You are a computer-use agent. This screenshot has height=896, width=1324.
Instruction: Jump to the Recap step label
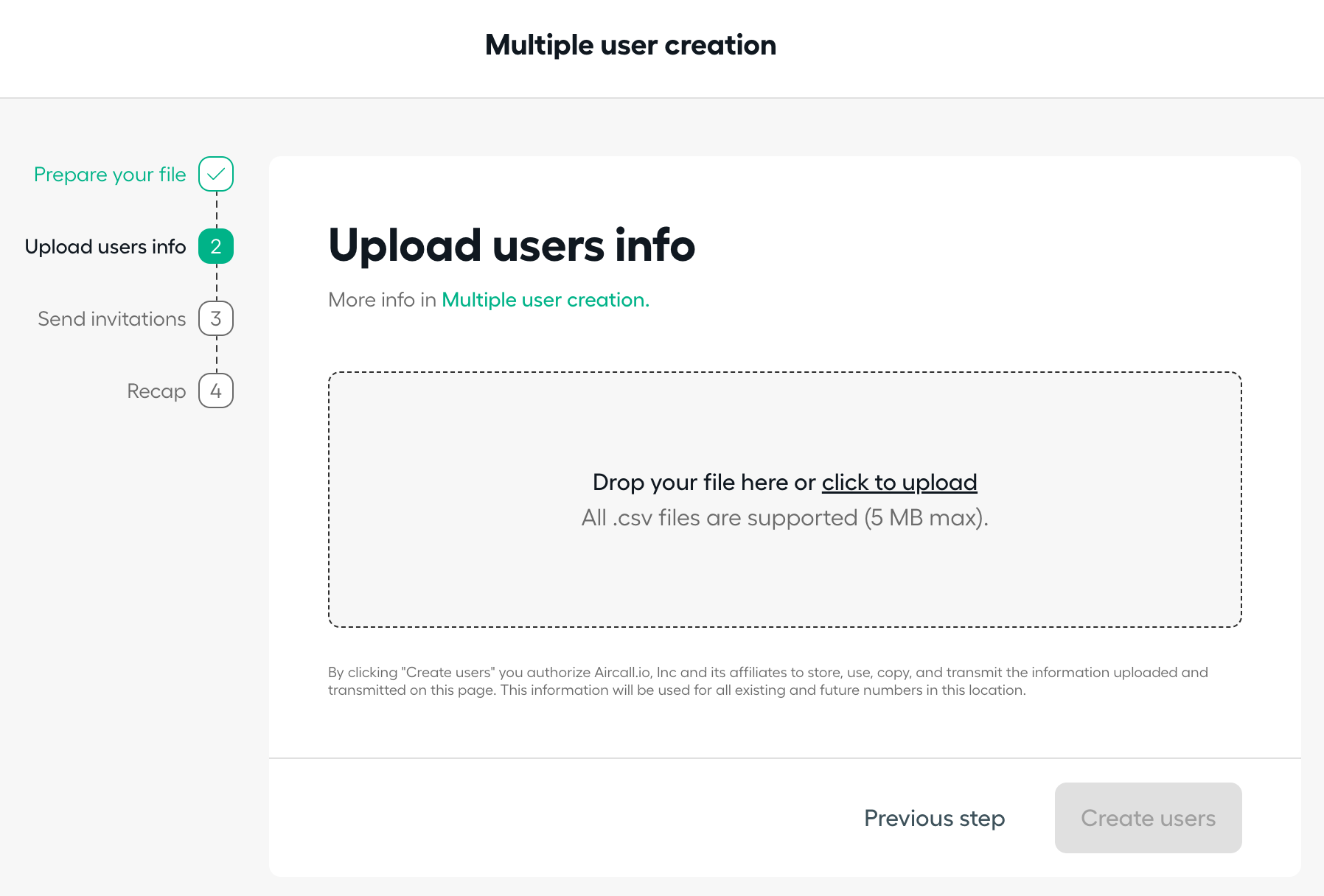pyautogui.click(x=156, y=391)
